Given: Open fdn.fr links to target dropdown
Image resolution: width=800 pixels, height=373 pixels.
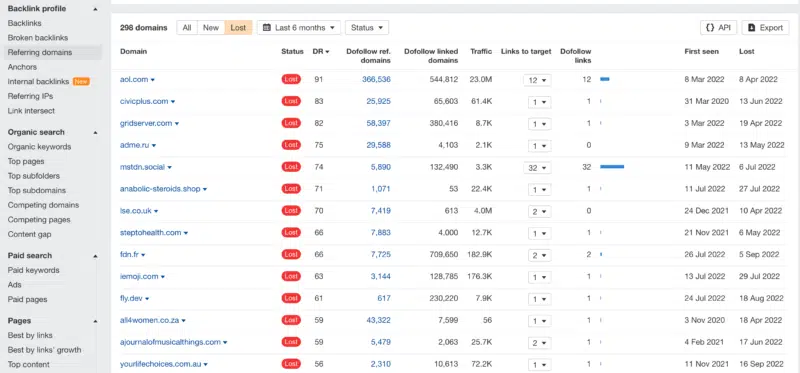Looking at the screenshot, I should (x=539, y=255).
